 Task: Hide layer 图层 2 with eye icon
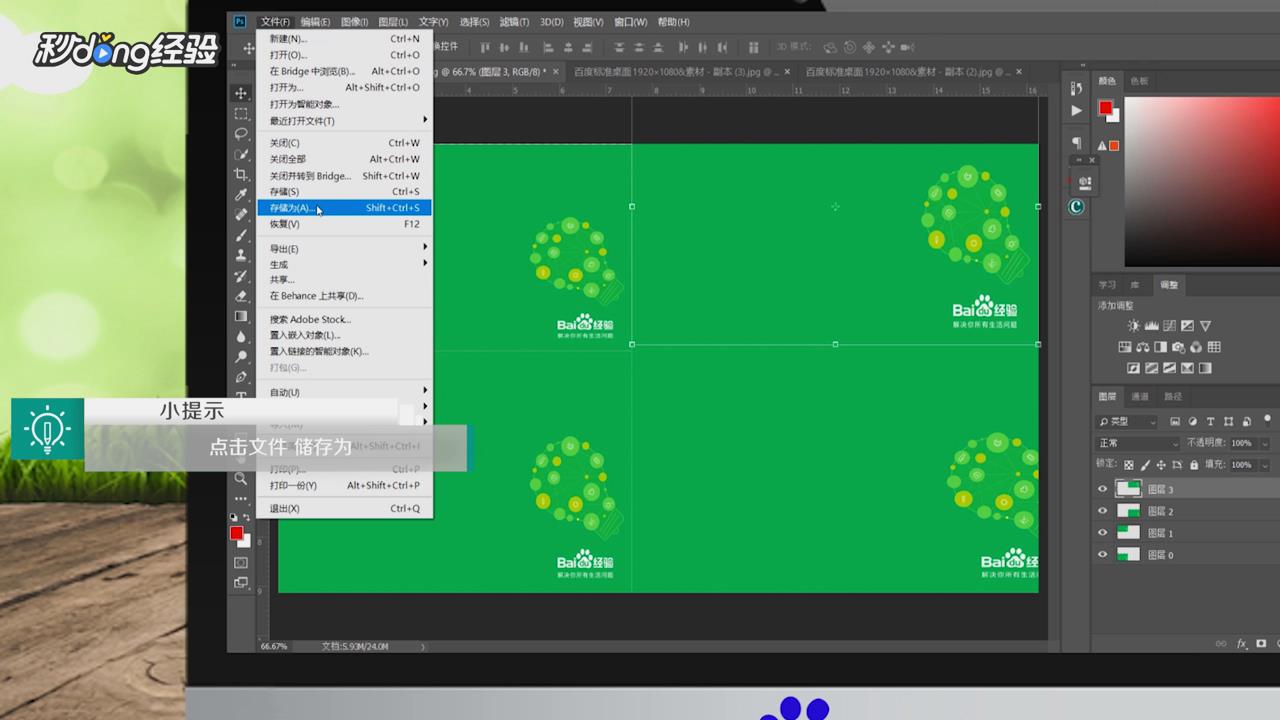click(1103, 511)
